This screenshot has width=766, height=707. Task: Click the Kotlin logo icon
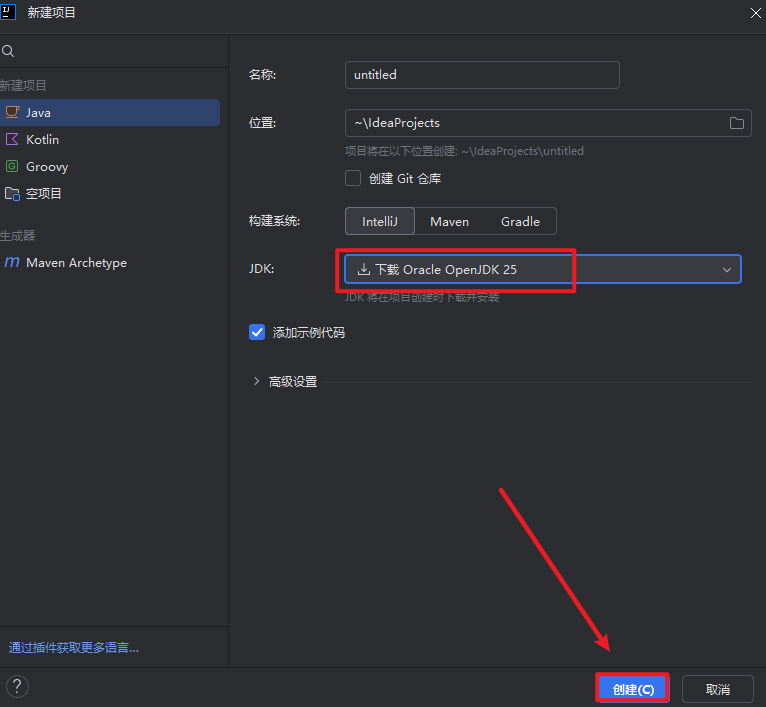(12, 139)
